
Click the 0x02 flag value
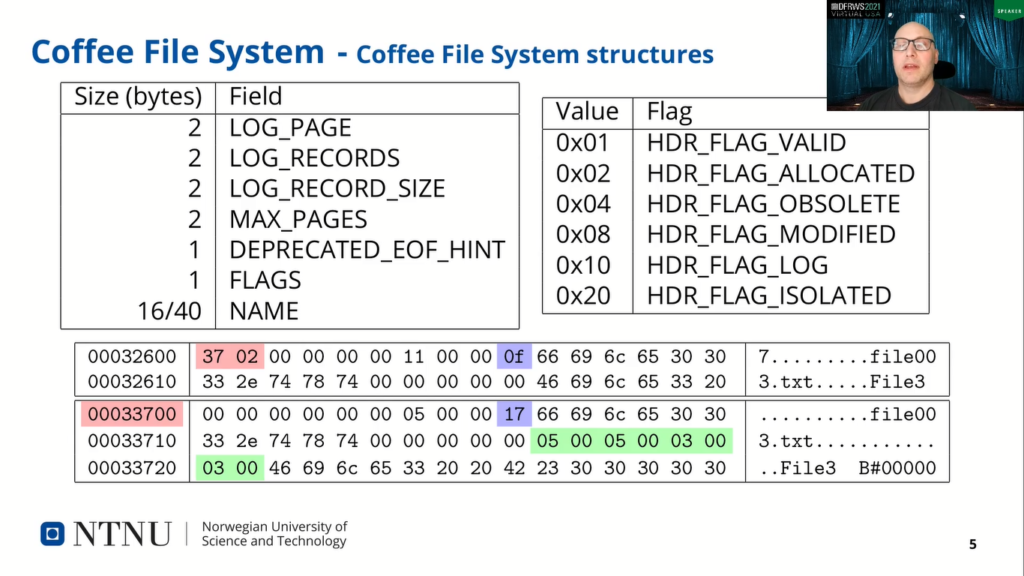[x=583, y=173]
